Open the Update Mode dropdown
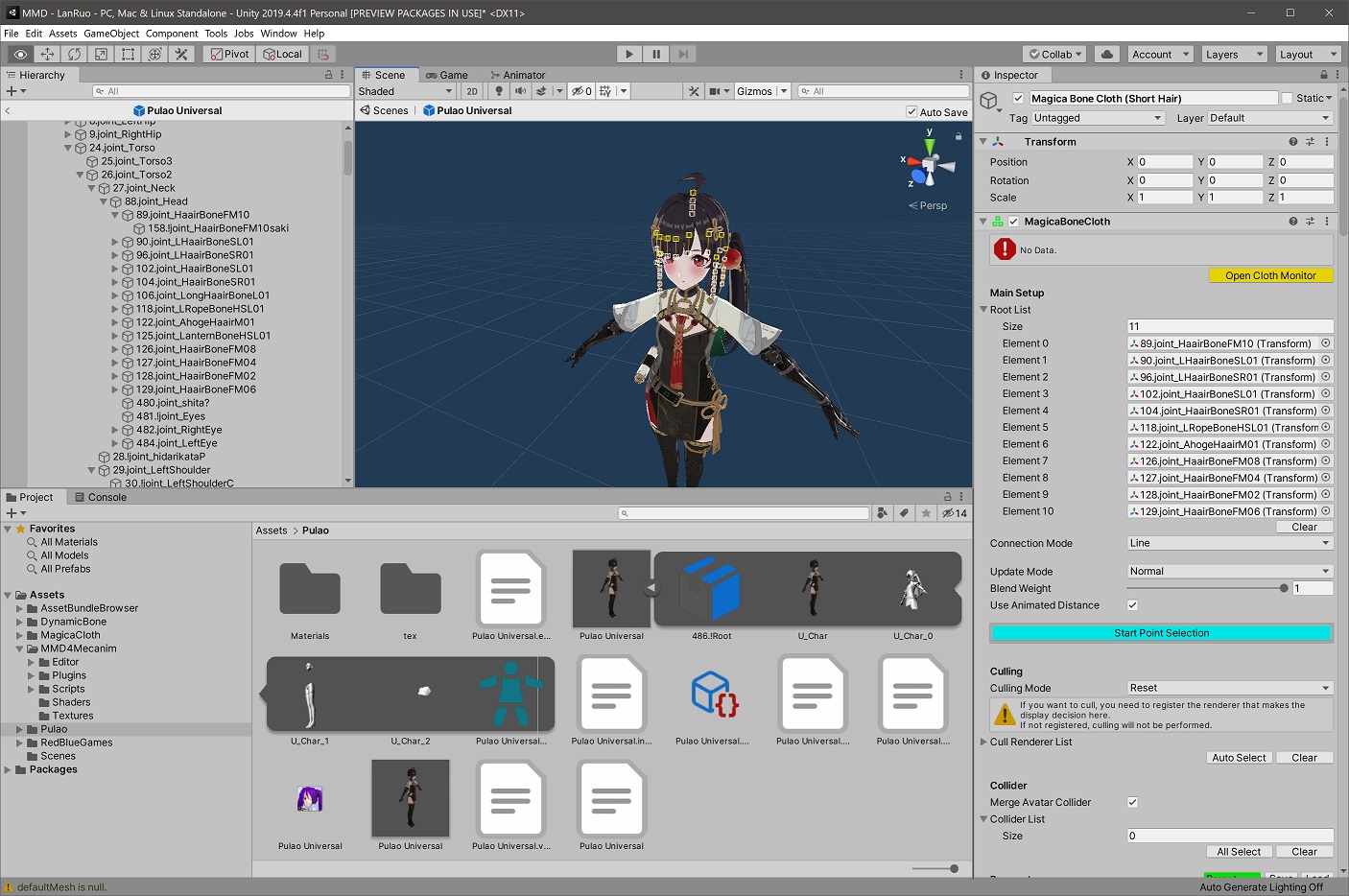1349x896 pixels. click(x=1230, y=571)
